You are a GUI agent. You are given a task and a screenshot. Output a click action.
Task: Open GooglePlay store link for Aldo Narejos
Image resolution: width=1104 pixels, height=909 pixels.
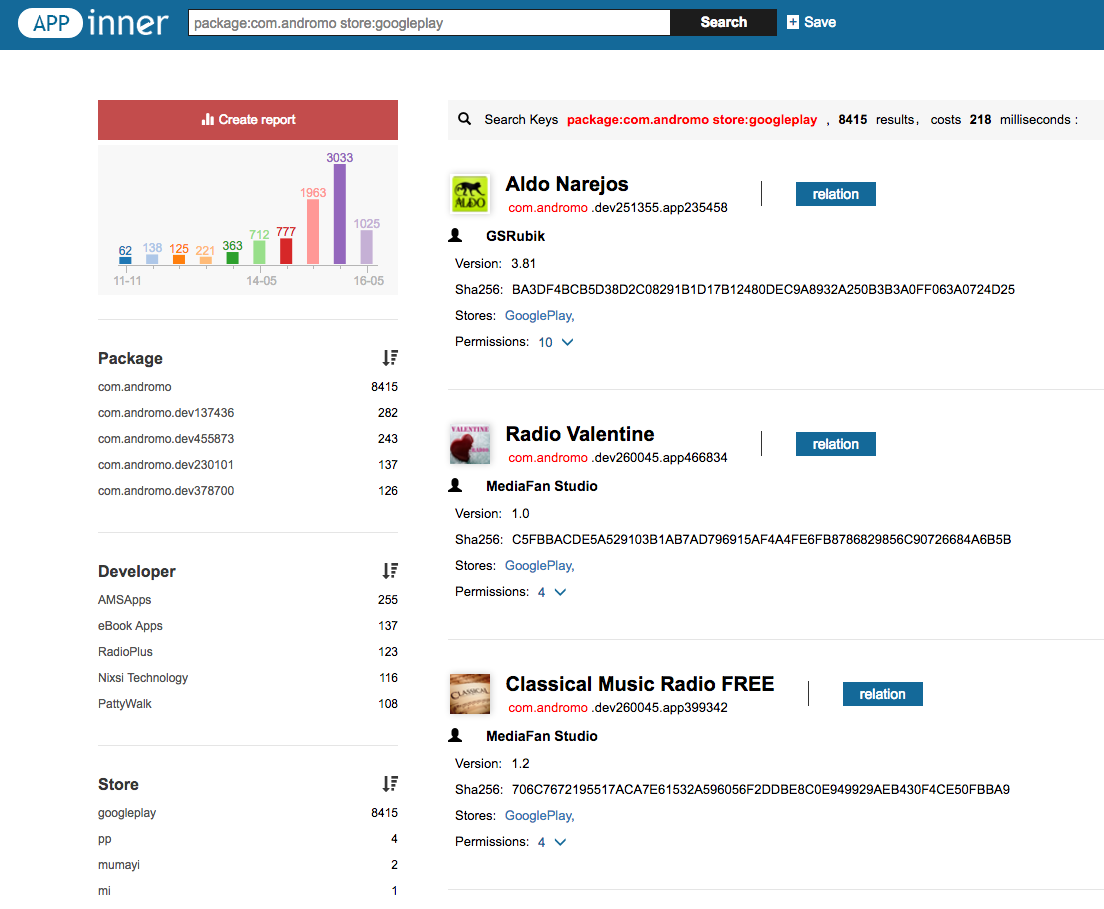(539, 315)
